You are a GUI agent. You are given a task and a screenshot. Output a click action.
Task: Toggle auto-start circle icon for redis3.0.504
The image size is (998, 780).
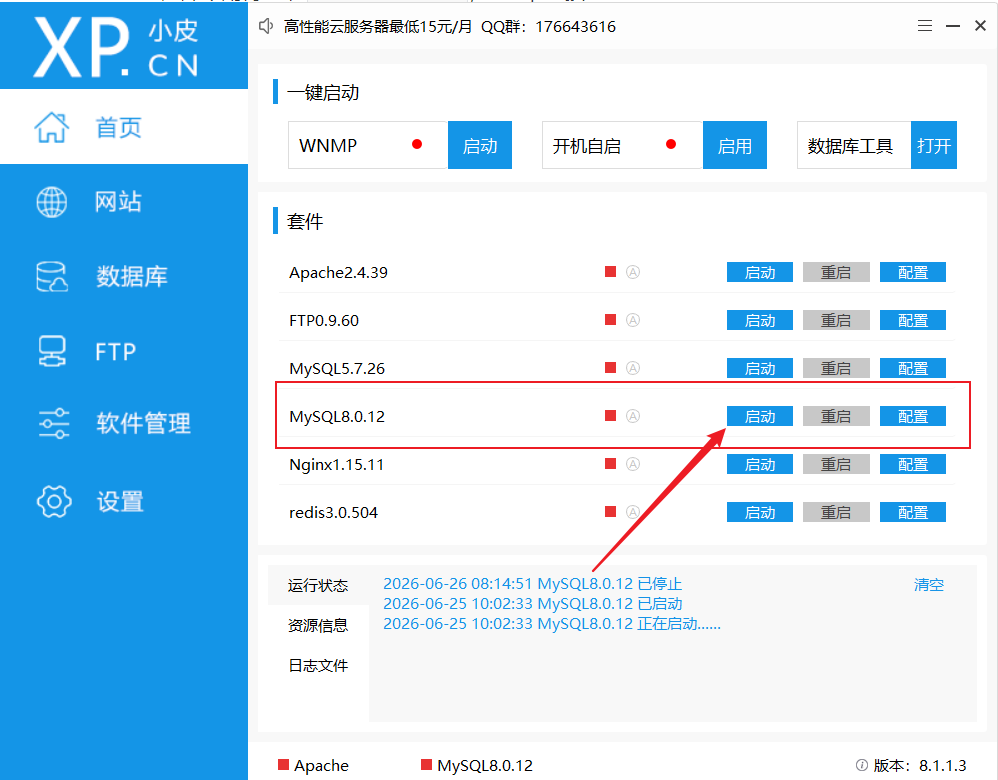[x=633, y=512]
